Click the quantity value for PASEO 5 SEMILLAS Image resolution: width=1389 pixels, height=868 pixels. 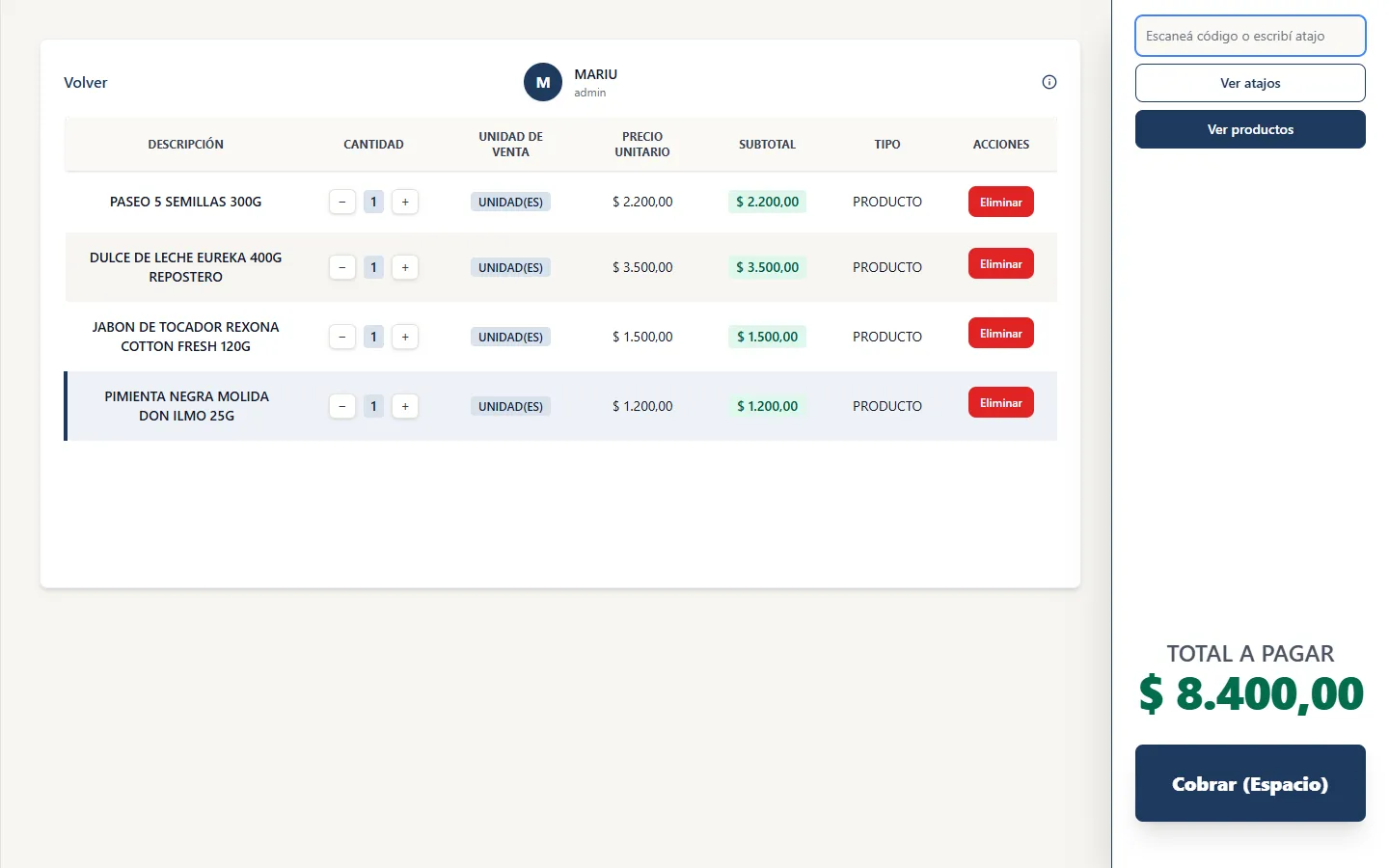[373, 202]
